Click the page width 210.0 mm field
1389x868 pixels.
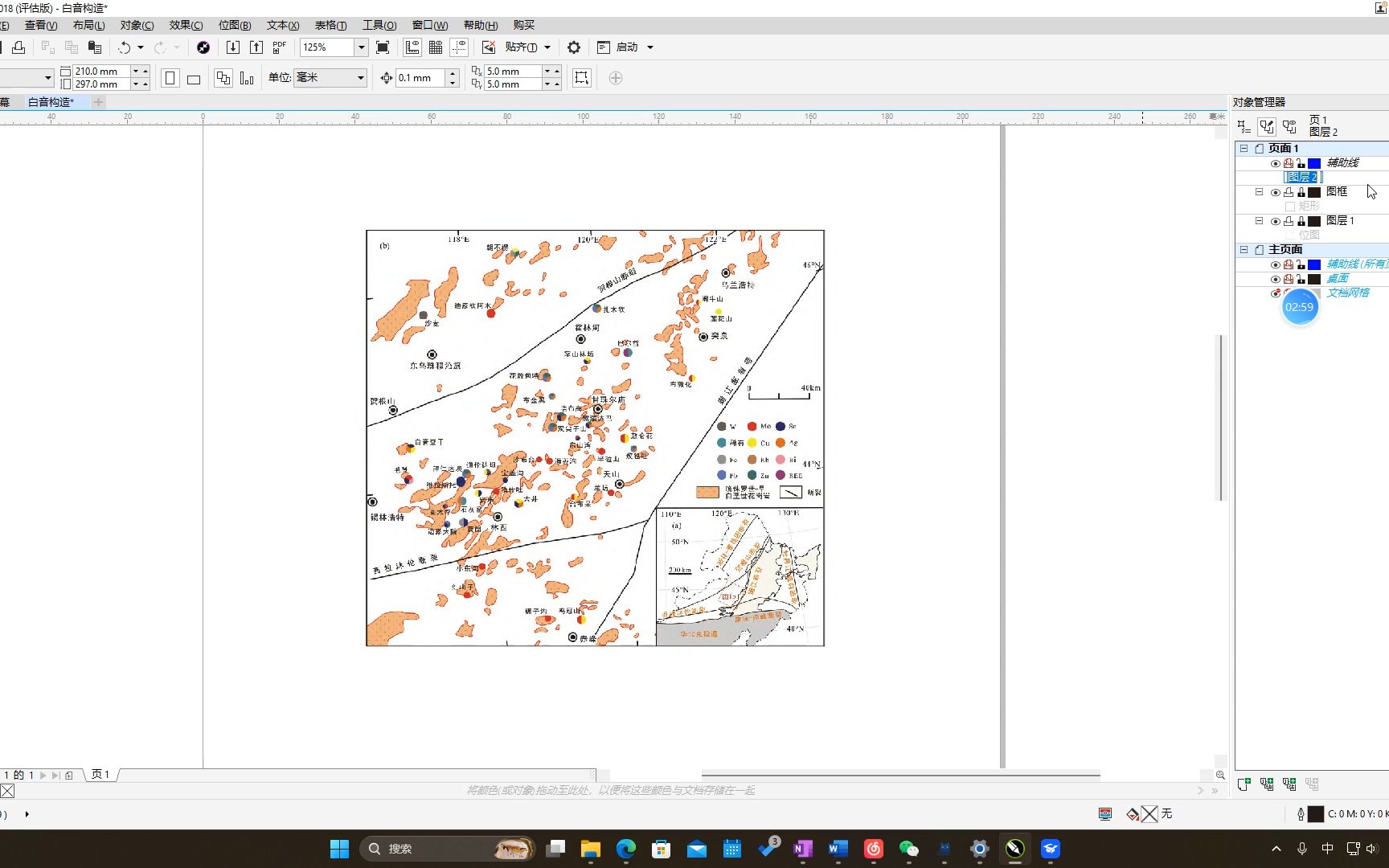click(x=101, y=72)
